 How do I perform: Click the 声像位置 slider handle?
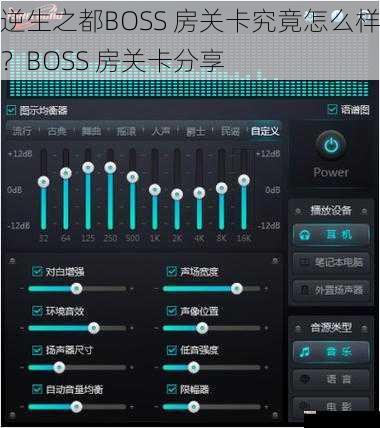(202, 328)
